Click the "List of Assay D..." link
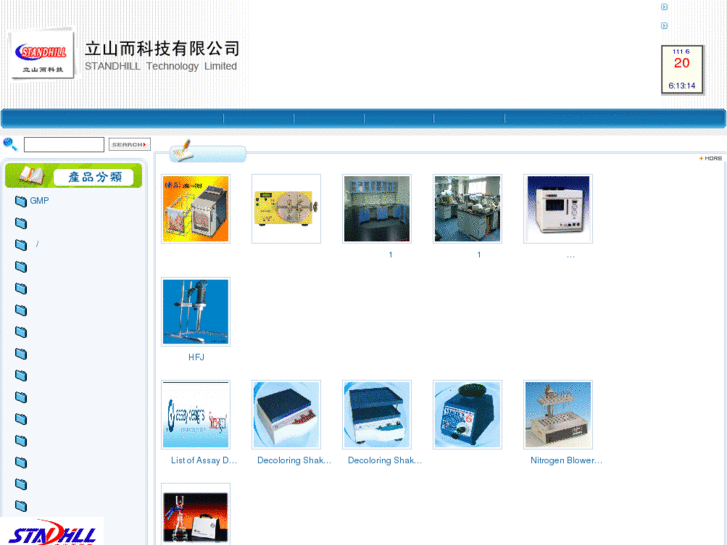The height and width of the screenshot is (545, 727). click(204, 460)
